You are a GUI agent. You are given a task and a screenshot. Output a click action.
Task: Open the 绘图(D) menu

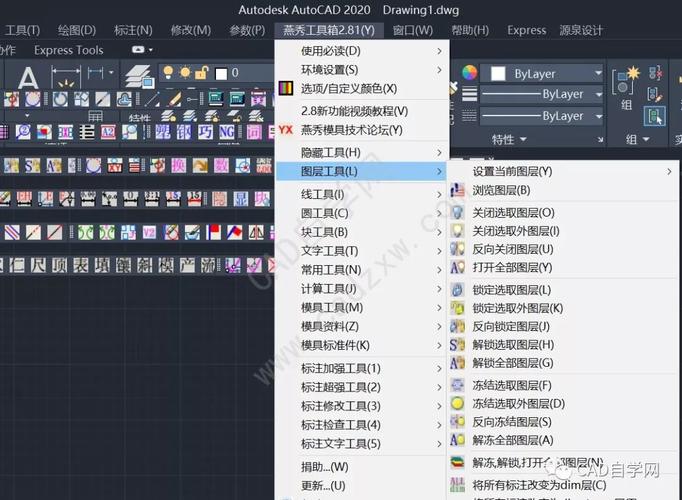pos(77,30)
